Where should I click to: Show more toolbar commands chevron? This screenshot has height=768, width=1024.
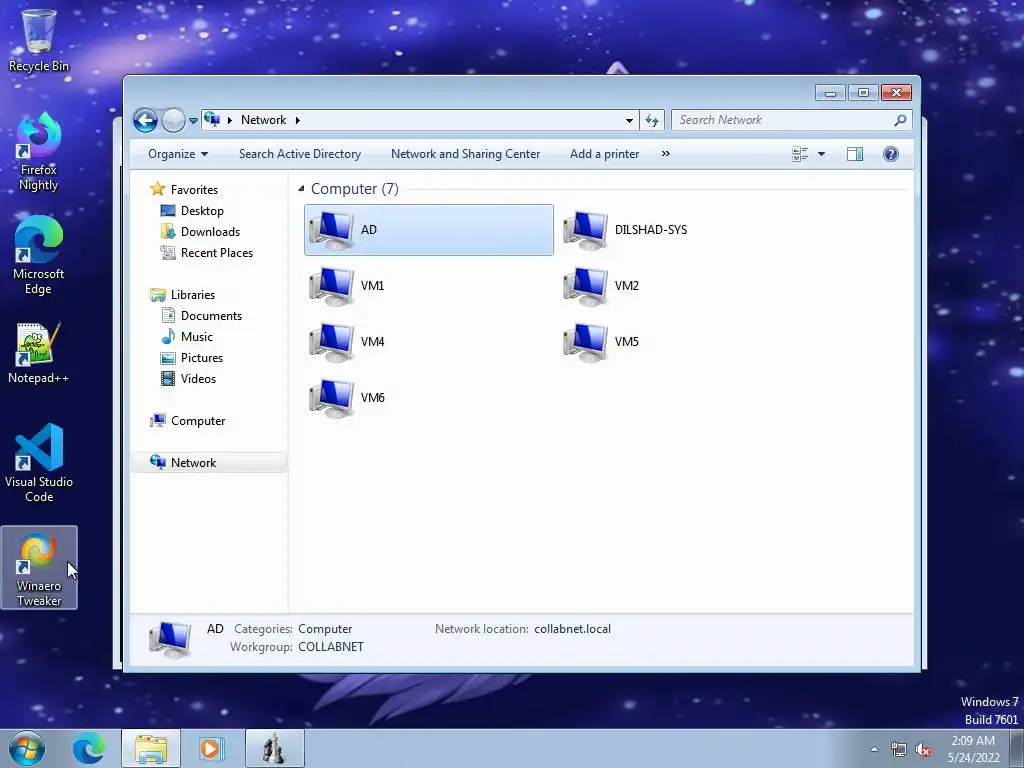tap(665, 154)
